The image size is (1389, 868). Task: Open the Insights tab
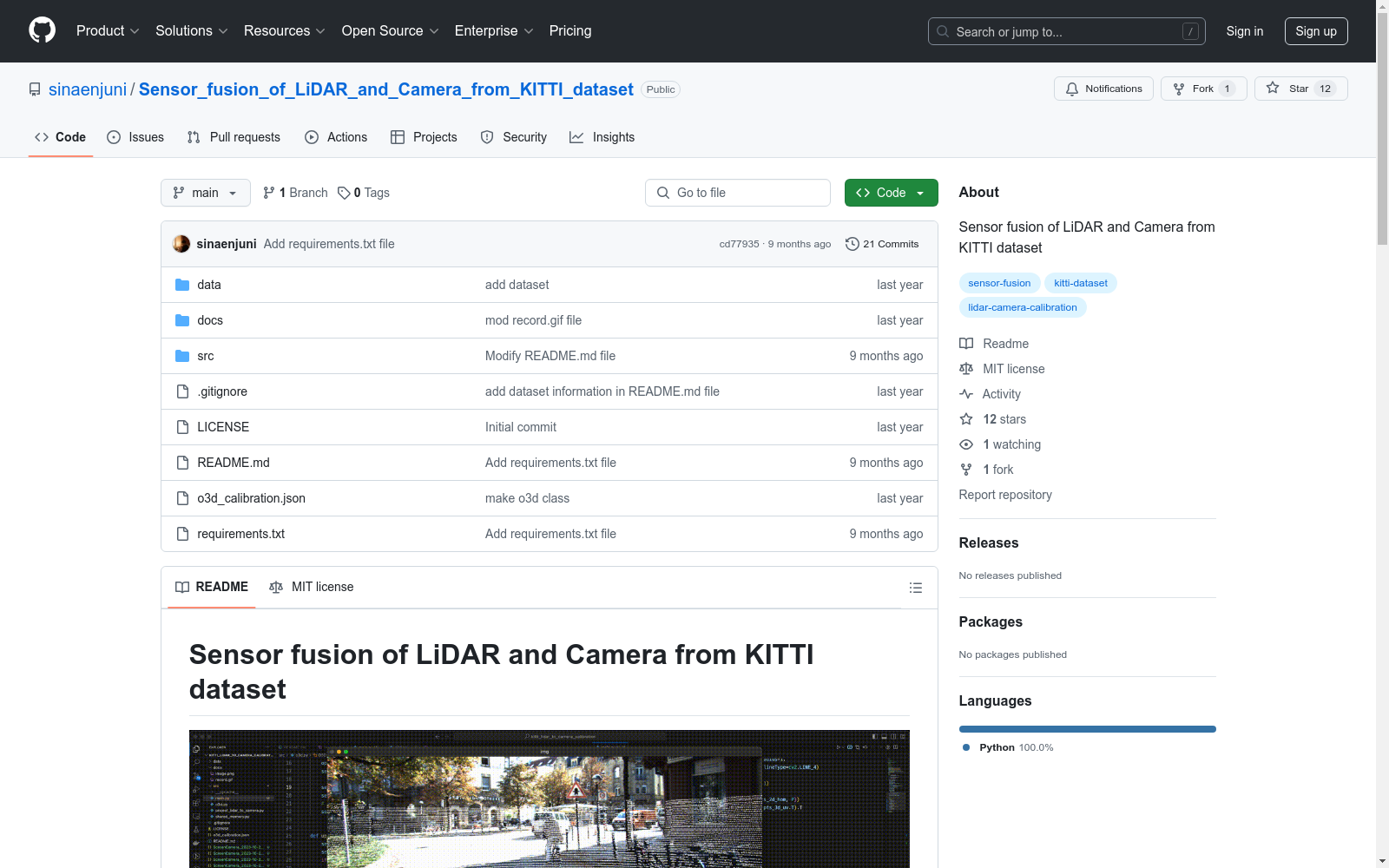[x=602, y=137]
